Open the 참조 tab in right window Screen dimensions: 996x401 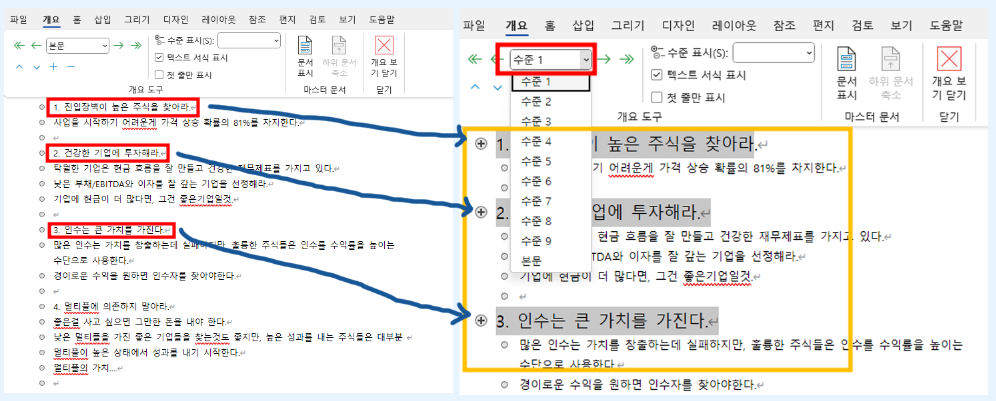[784, 26]
